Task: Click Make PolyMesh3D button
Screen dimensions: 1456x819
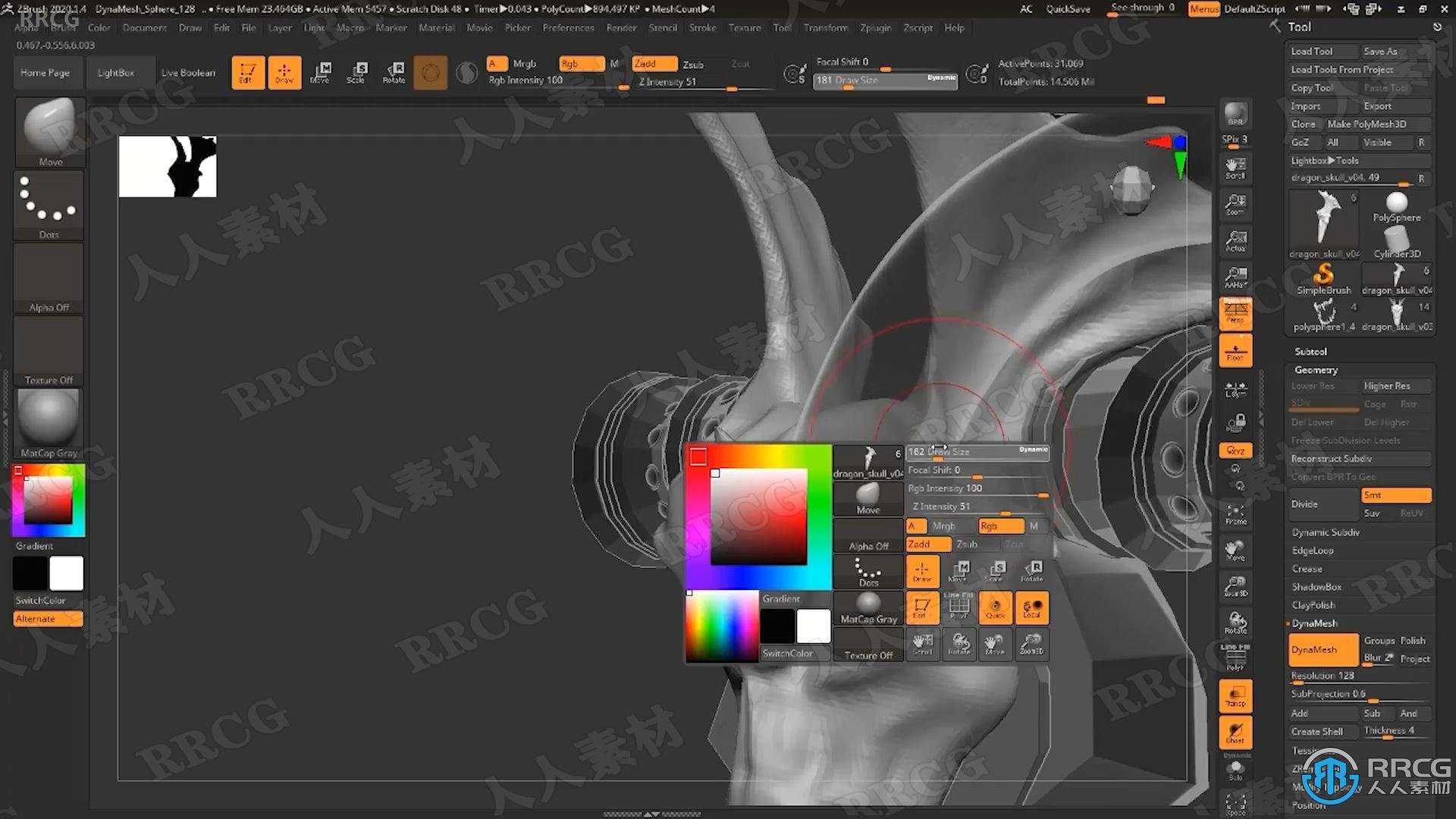Action: click(1378, 124)
